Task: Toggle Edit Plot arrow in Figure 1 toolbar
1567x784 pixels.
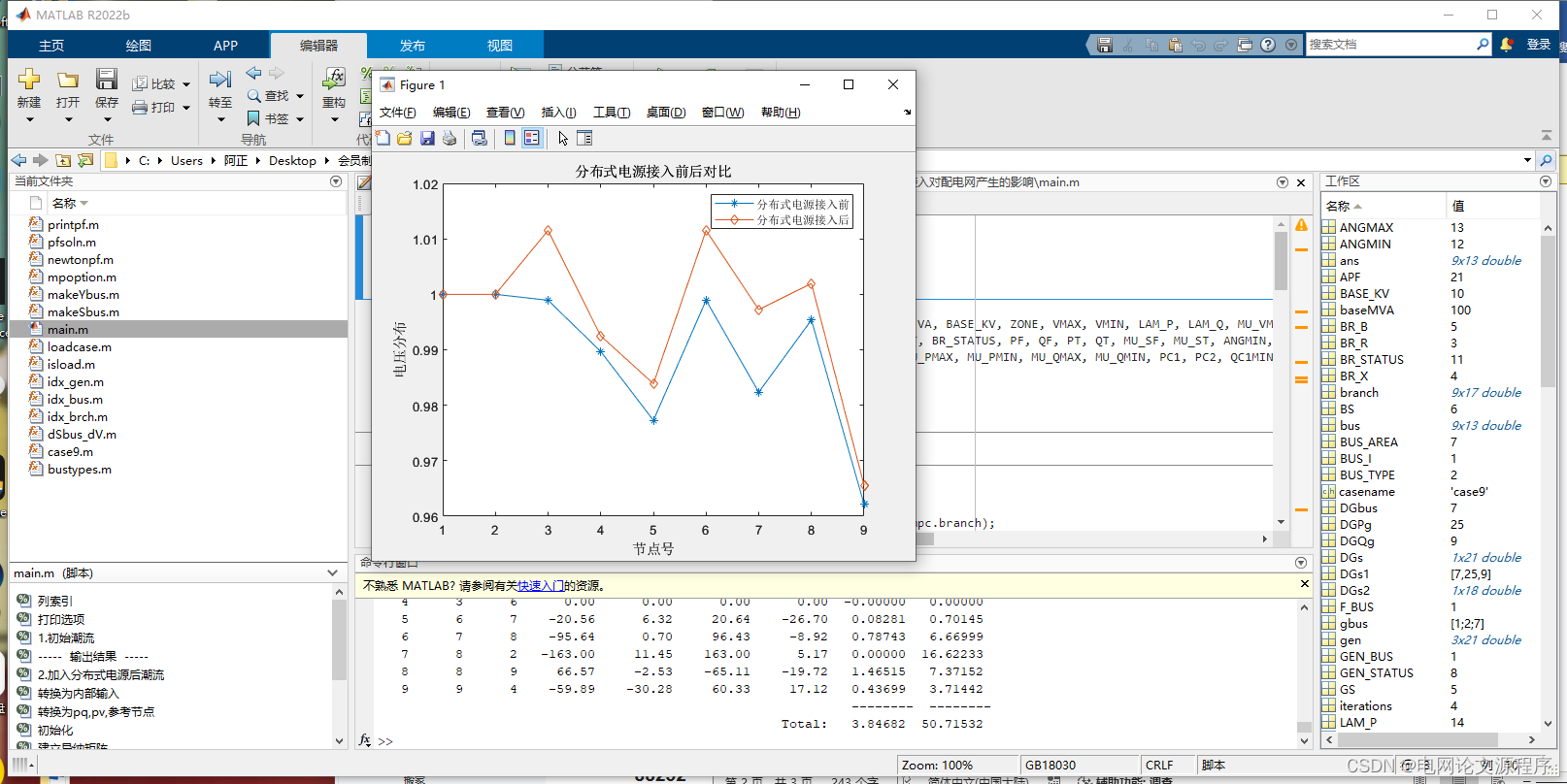Action: click(x=563, y=138)
